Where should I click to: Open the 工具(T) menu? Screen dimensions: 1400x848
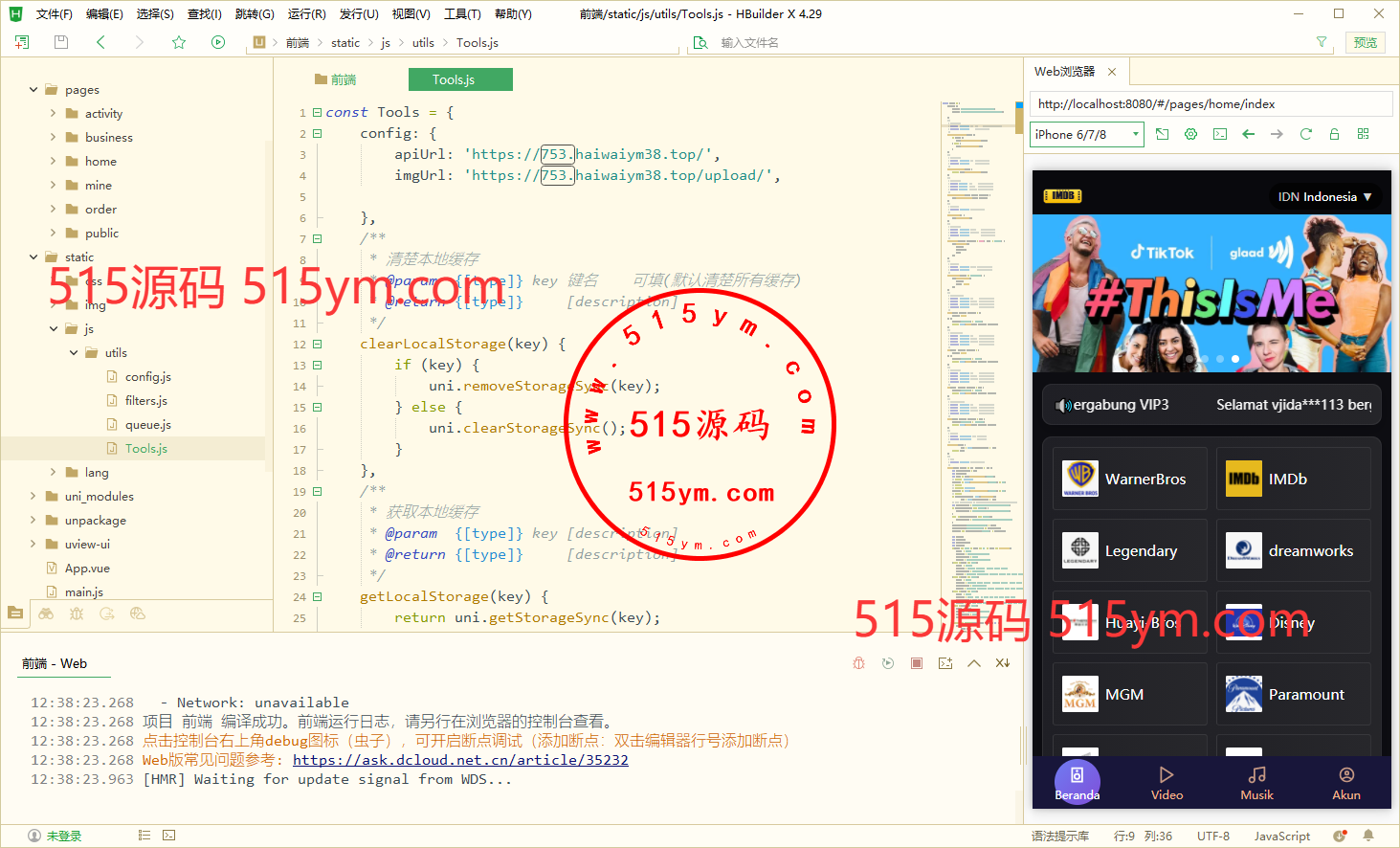coord(462,14)
